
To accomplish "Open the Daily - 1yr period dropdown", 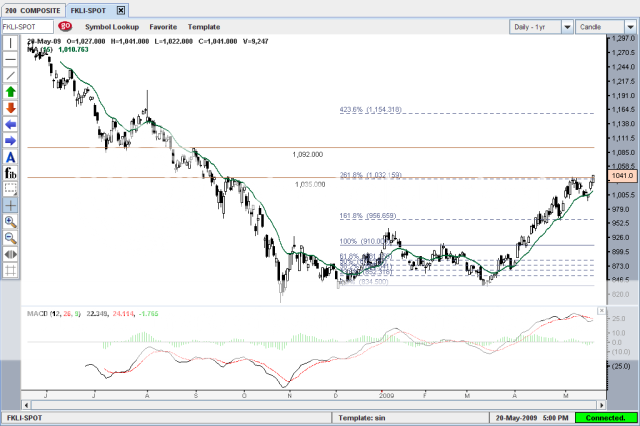I will [539, 27].
